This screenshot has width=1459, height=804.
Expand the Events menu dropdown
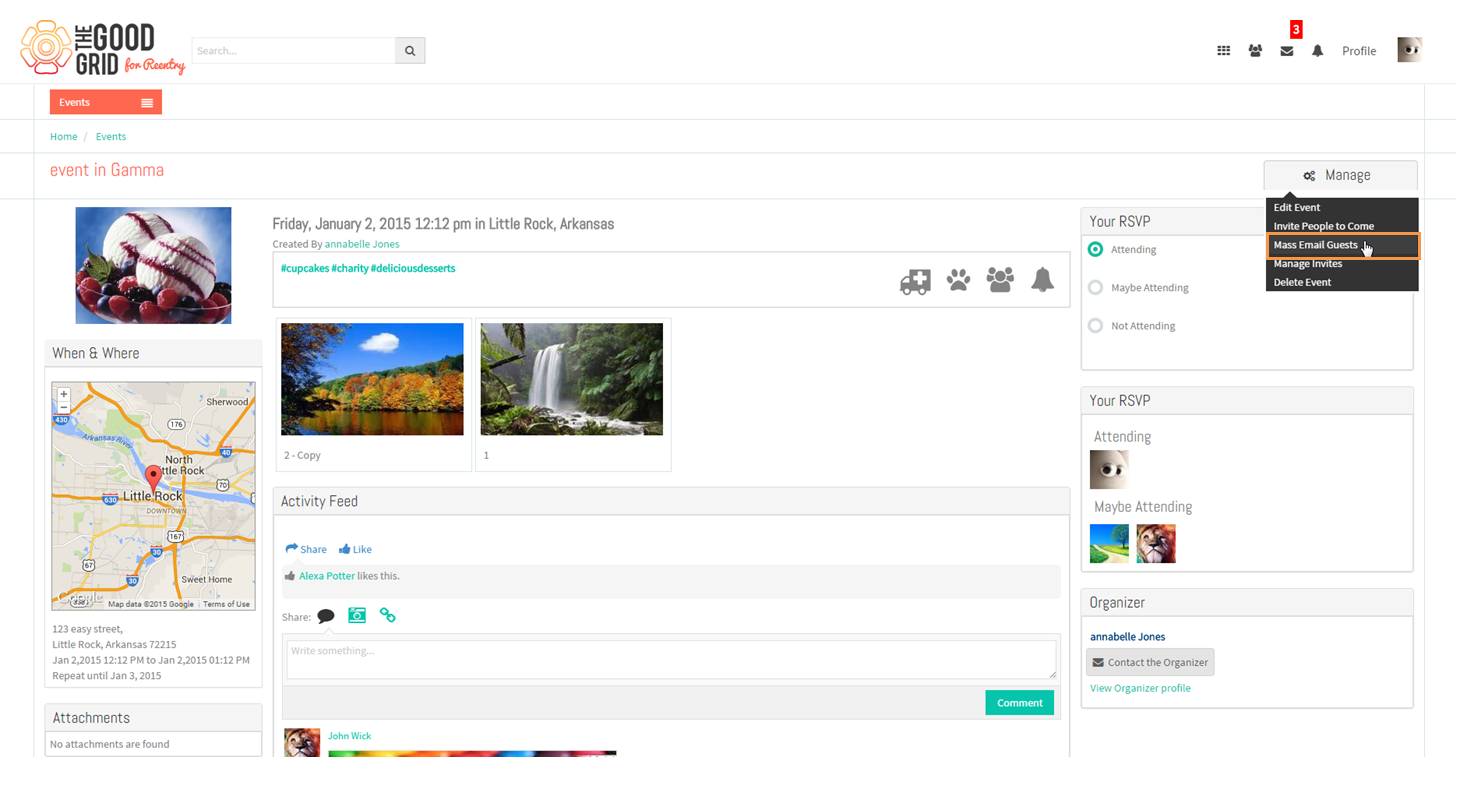tap(106, 102)
